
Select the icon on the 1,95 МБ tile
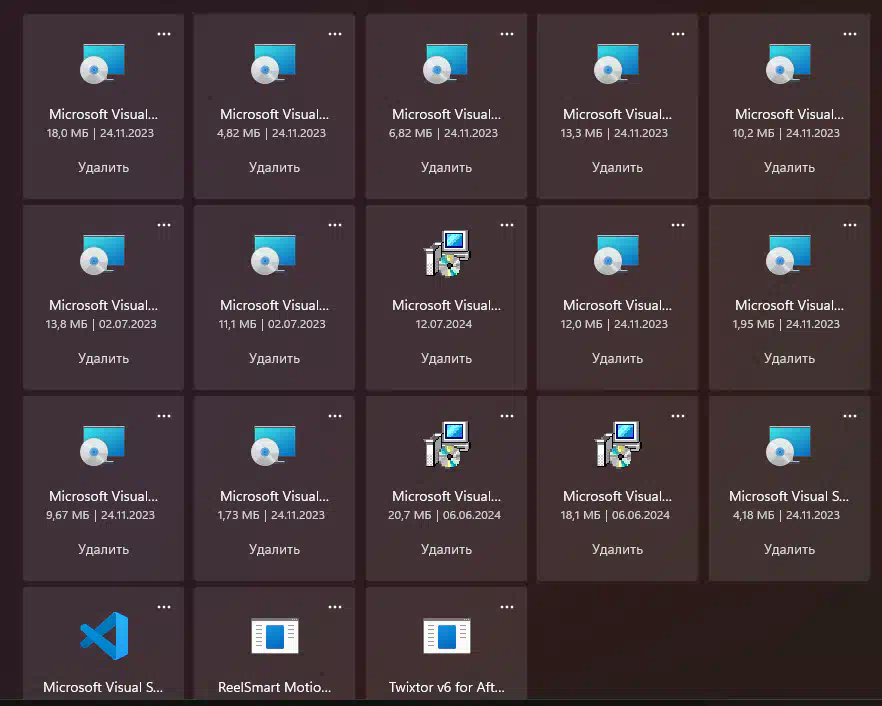pos(789,255)
